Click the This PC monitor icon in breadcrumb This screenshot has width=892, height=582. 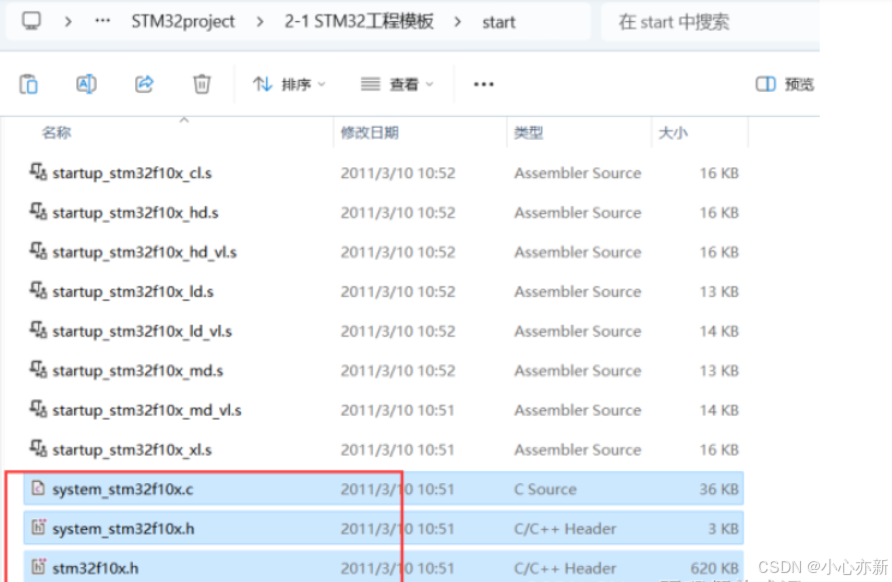pyautogui.click(x=31, y=22)
